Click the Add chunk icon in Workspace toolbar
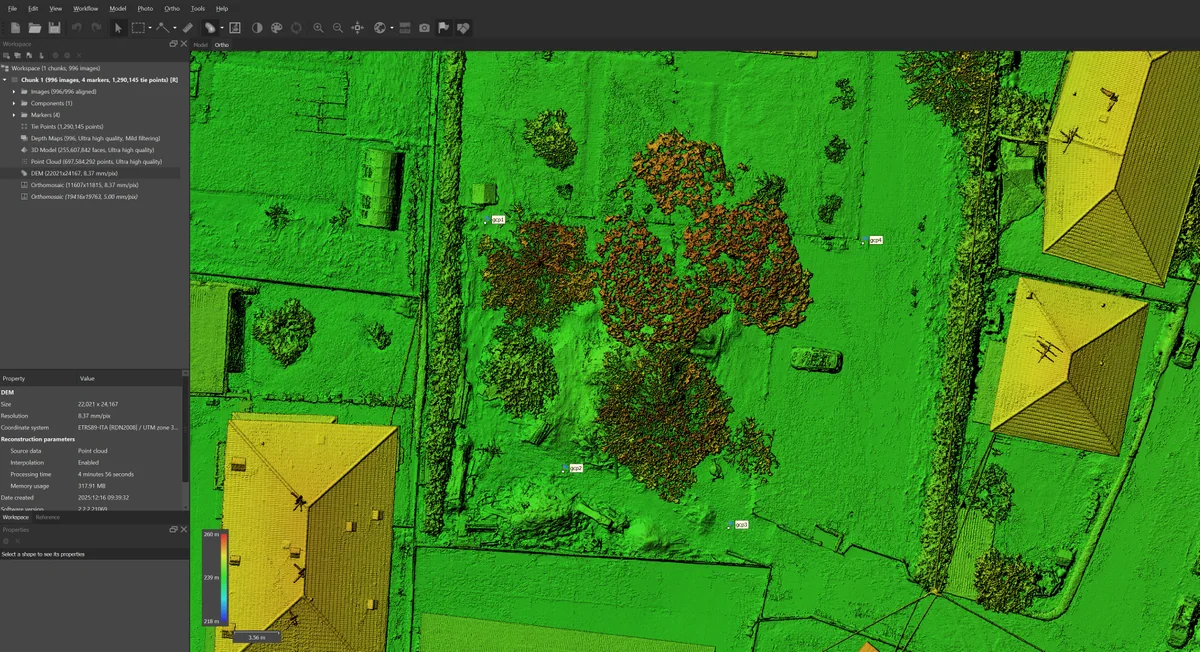 (x=6, y=55)
